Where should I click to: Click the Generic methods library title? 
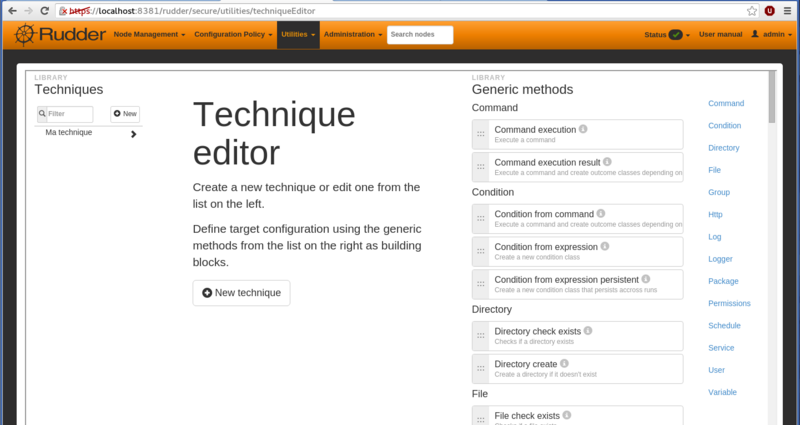click(x=522, y=89)
